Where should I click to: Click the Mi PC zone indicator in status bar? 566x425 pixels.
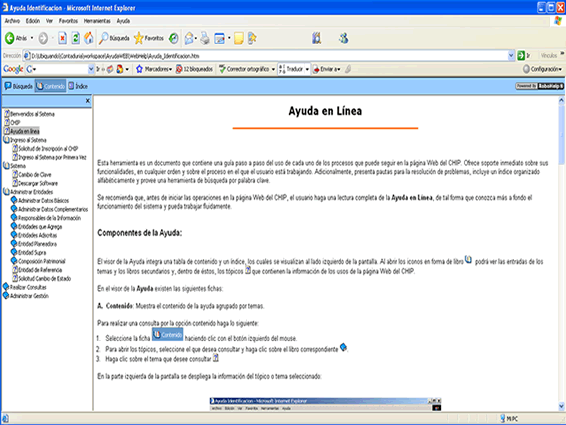coord(509,419)
